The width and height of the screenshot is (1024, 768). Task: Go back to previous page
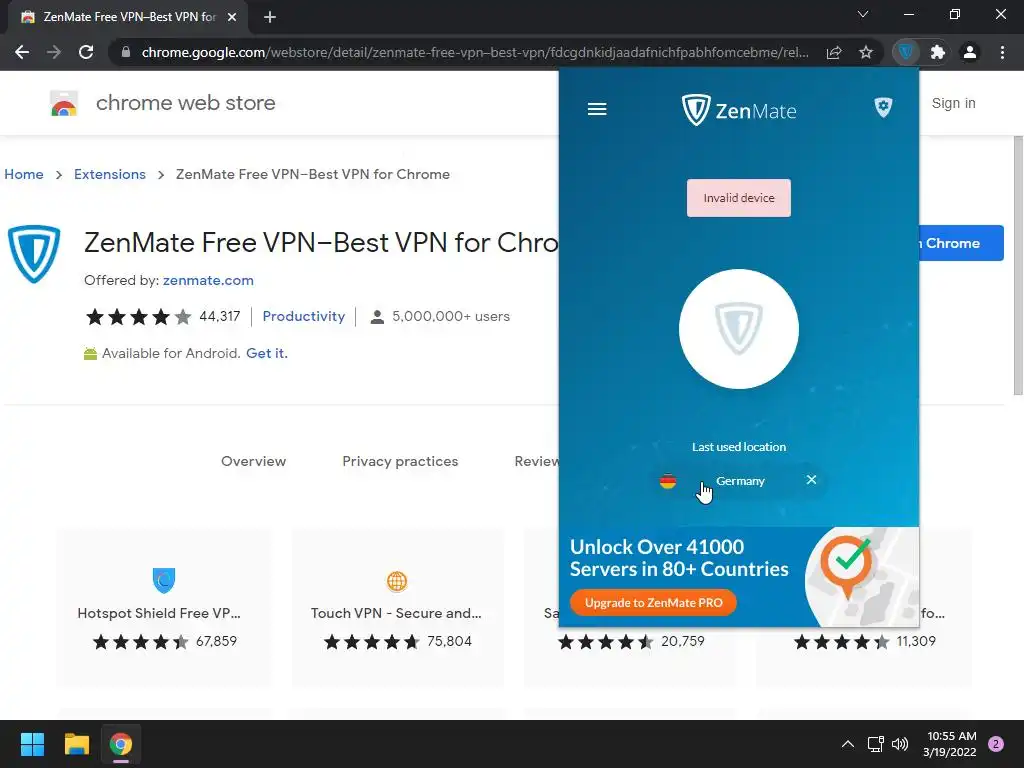[x=22, y=52]
